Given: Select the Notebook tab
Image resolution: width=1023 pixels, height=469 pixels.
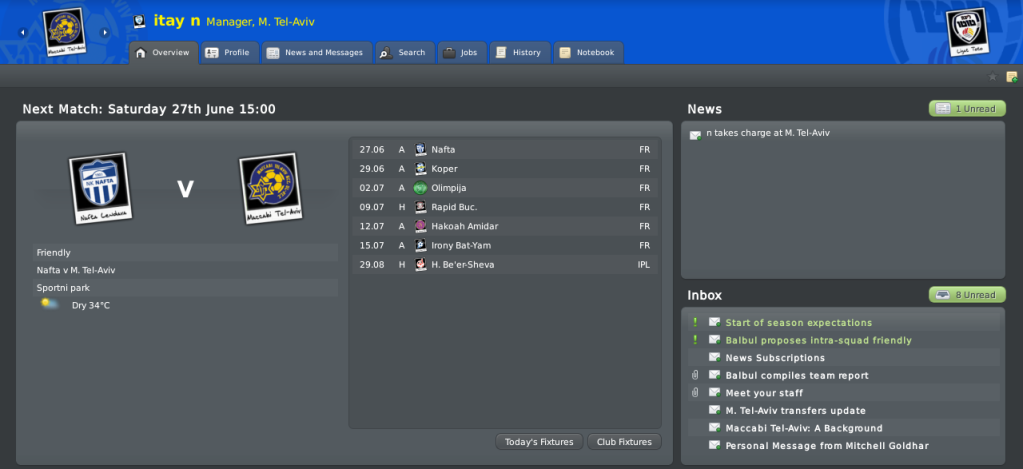Looking at the screenshot, I should coord(588,53).
